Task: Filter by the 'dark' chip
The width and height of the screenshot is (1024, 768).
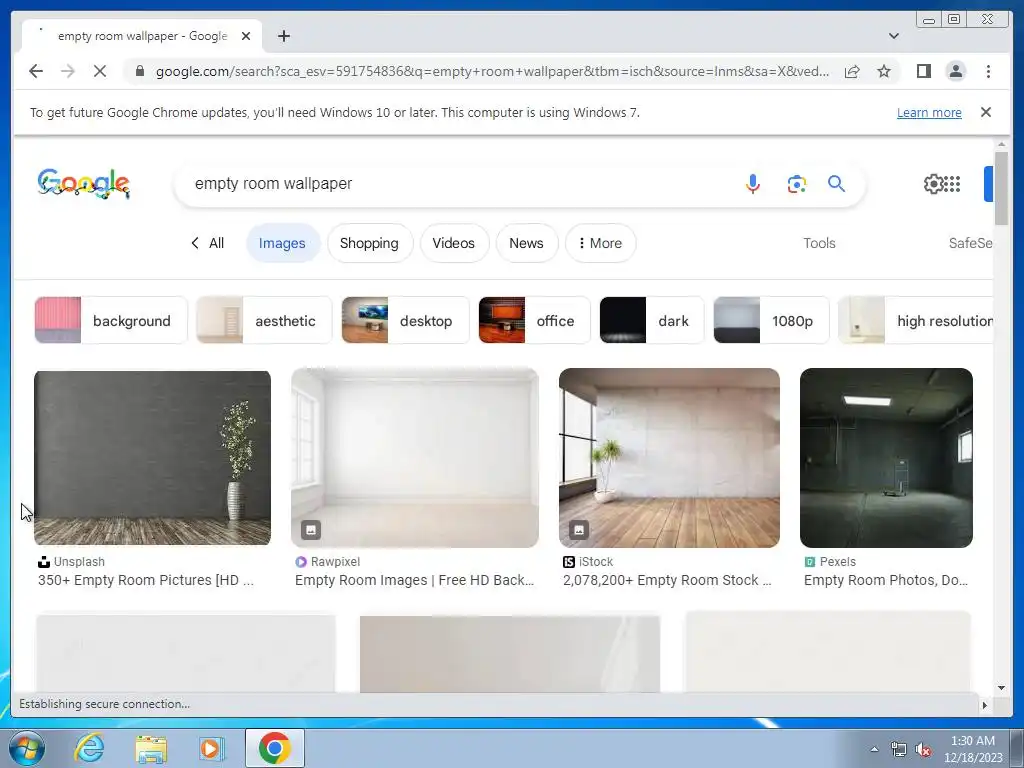Action: tap(652, 320)
